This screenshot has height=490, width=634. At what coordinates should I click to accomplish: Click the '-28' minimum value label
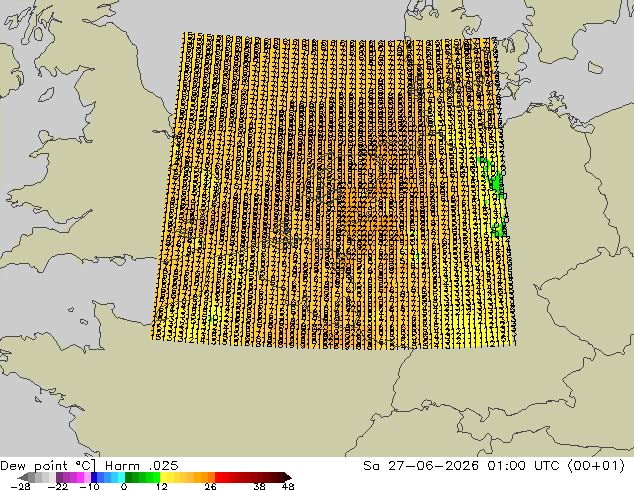point(20,486)
